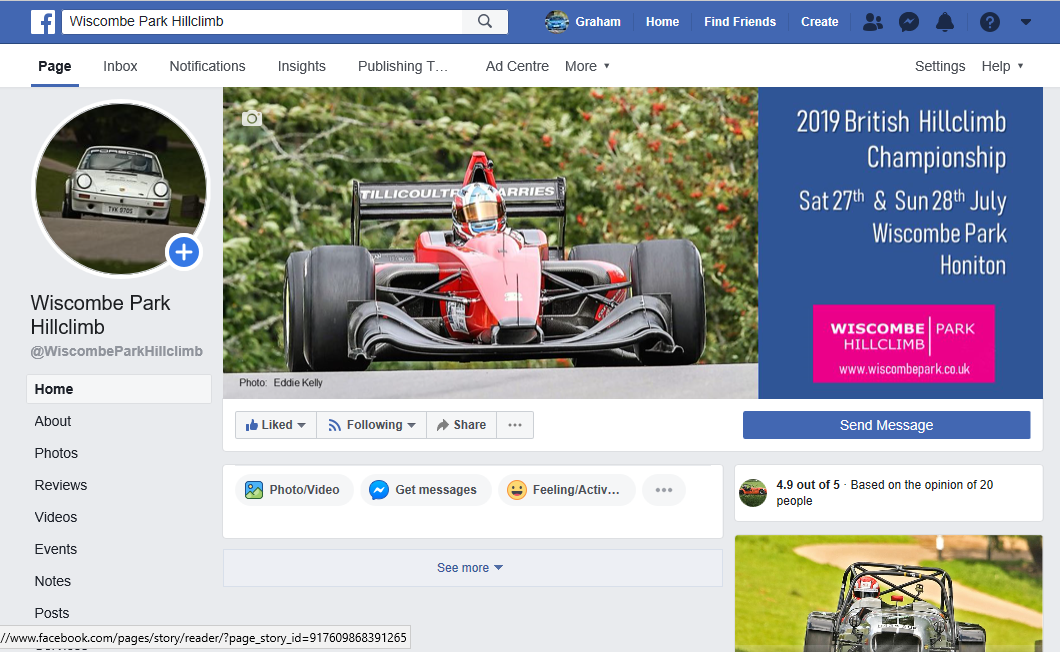
Task: Click the Photo/Video button label
Action: [304, 490]
